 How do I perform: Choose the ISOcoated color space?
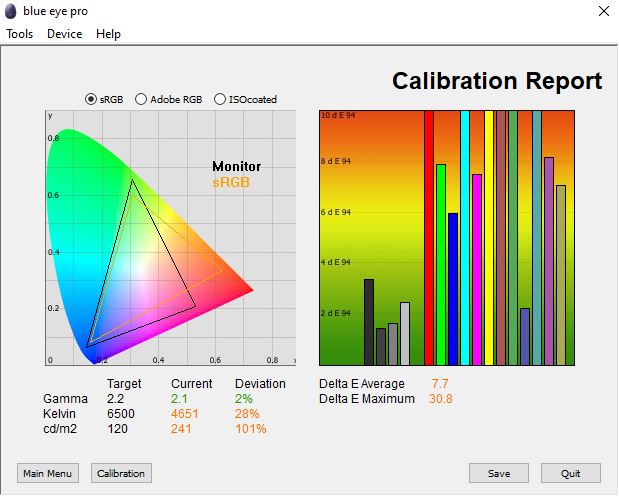[220, 99]
